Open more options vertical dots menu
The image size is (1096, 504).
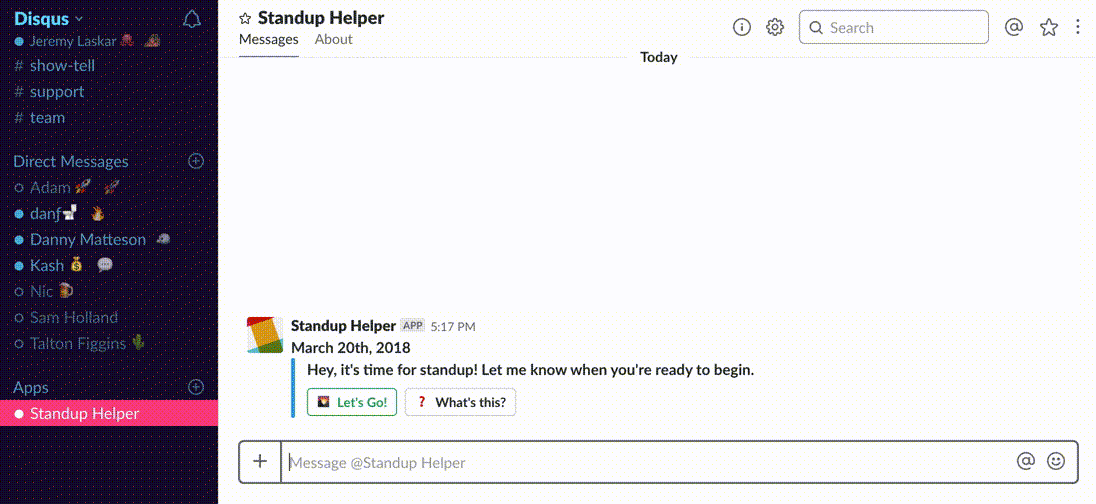(1078, 27)
